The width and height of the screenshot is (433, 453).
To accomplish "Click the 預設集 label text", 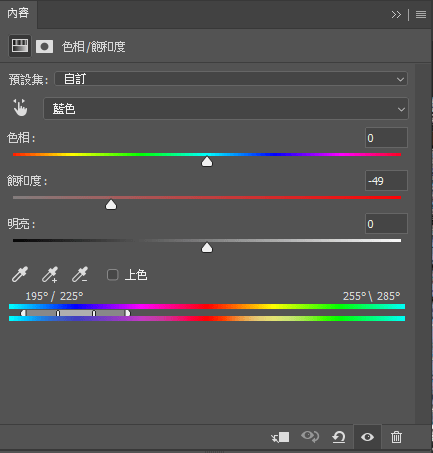I will (x=29, y=80).
